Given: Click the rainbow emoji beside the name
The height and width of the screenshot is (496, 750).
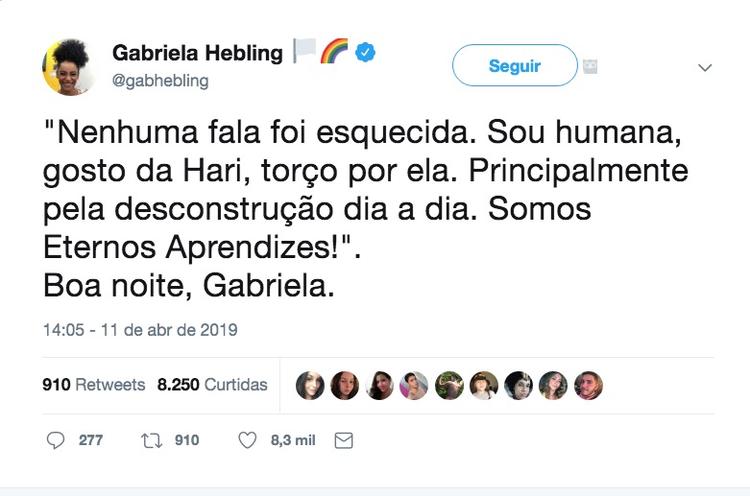Looking at the screenshot, I should (x=333, y=52).
